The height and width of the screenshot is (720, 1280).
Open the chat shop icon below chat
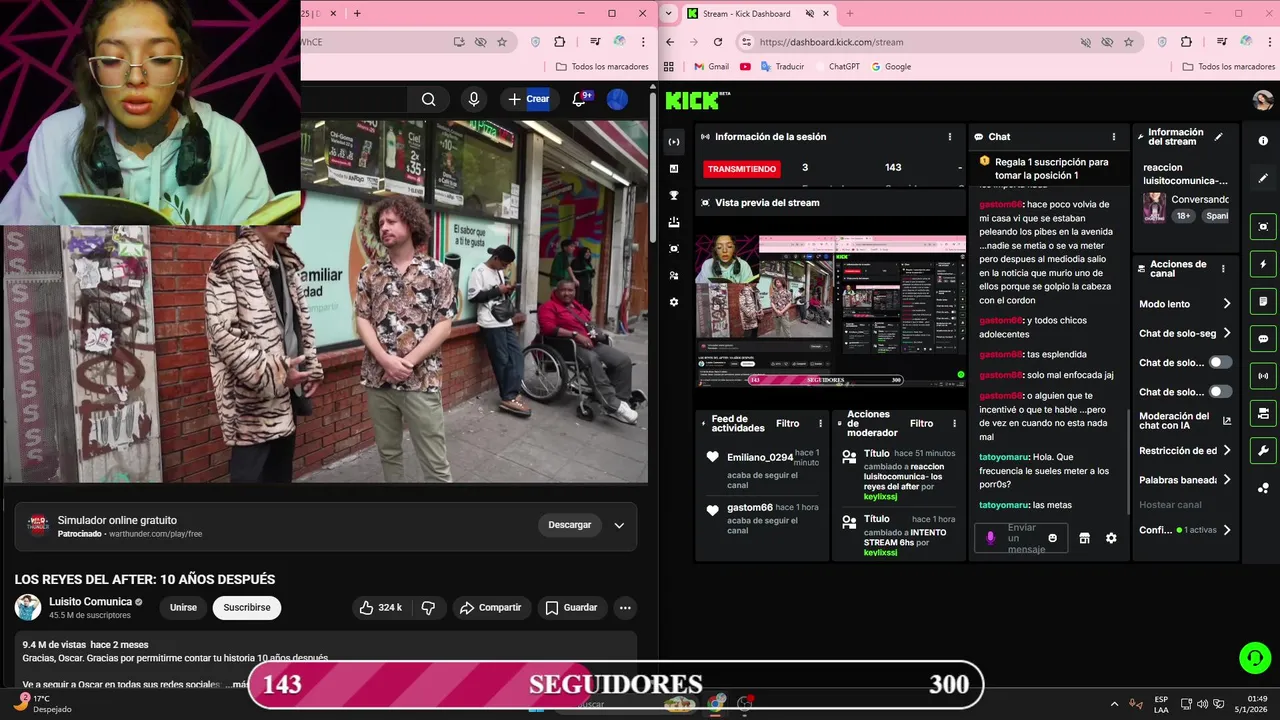click(1084, 538)
